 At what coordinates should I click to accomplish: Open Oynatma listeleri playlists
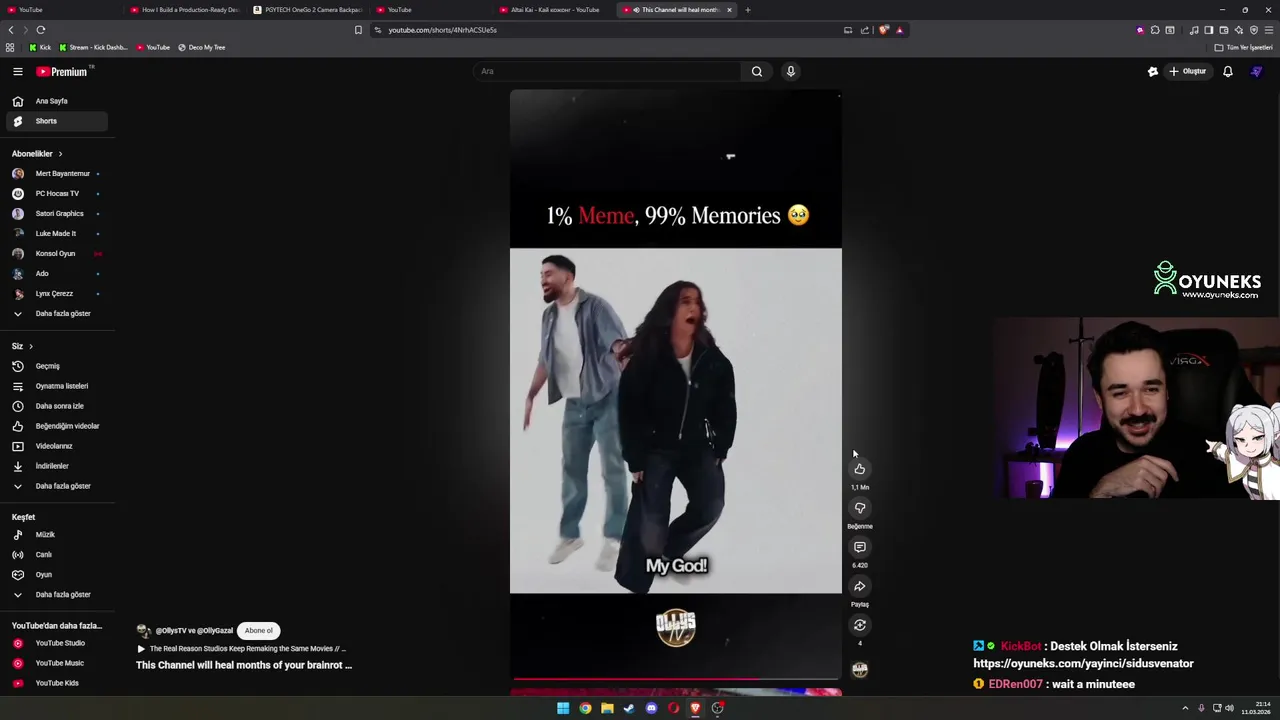pyautogui.click(x=56, y=386)
